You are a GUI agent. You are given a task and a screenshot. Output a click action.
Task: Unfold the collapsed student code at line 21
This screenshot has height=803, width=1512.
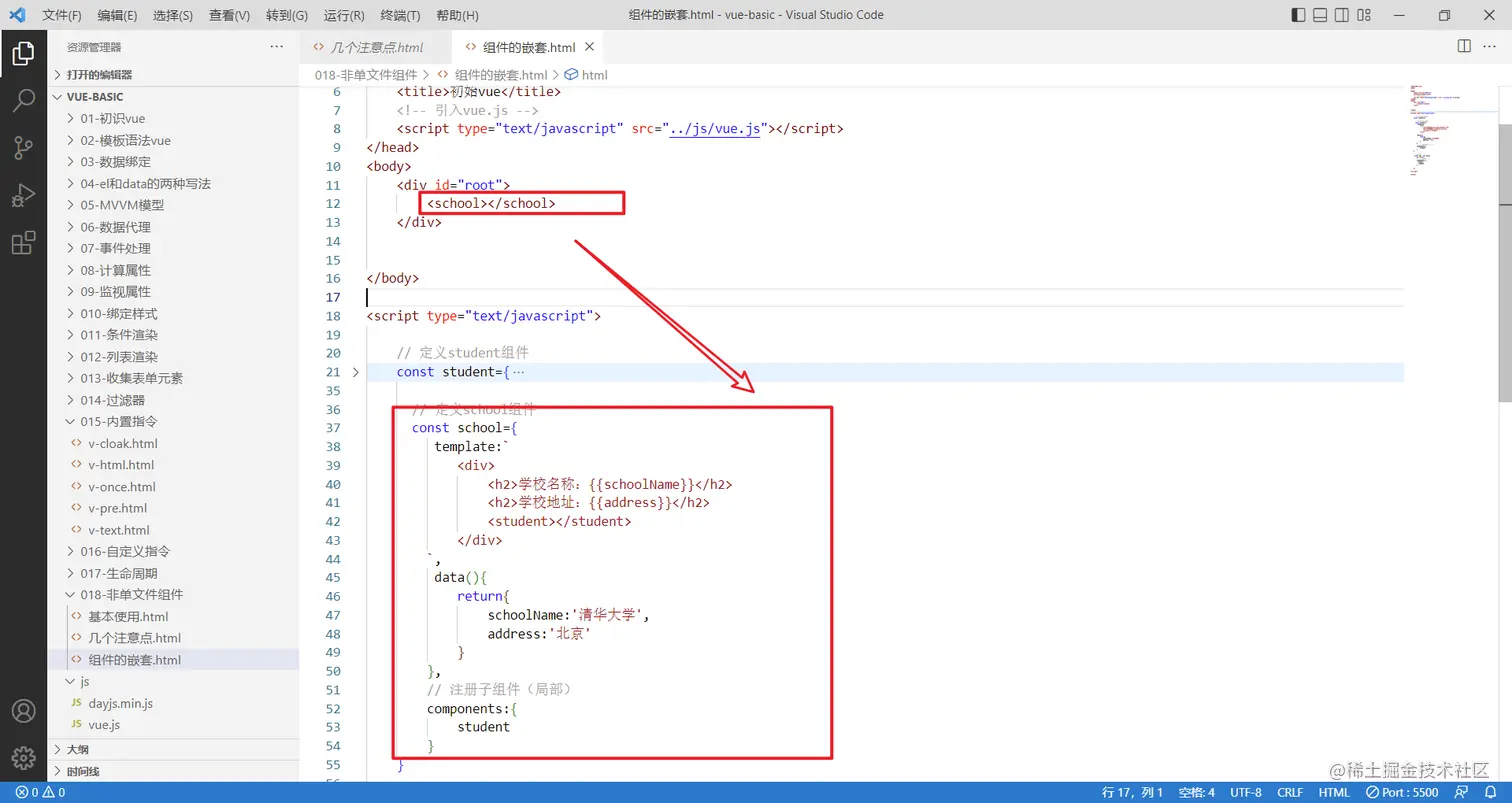pyautogui.click(x=356, y=372)
